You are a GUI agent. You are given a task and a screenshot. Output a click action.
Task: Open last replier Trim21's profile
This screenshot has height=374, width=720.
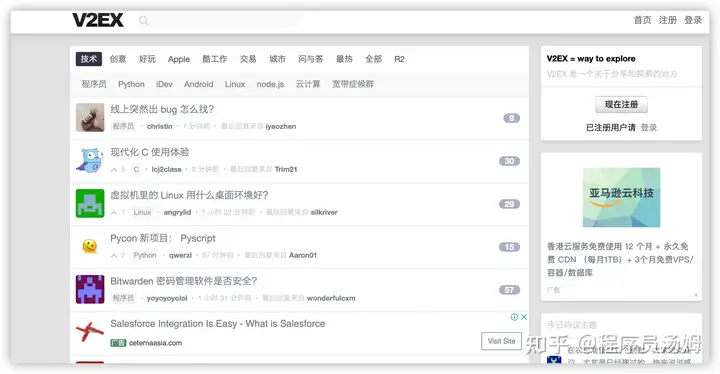(286, 169)
